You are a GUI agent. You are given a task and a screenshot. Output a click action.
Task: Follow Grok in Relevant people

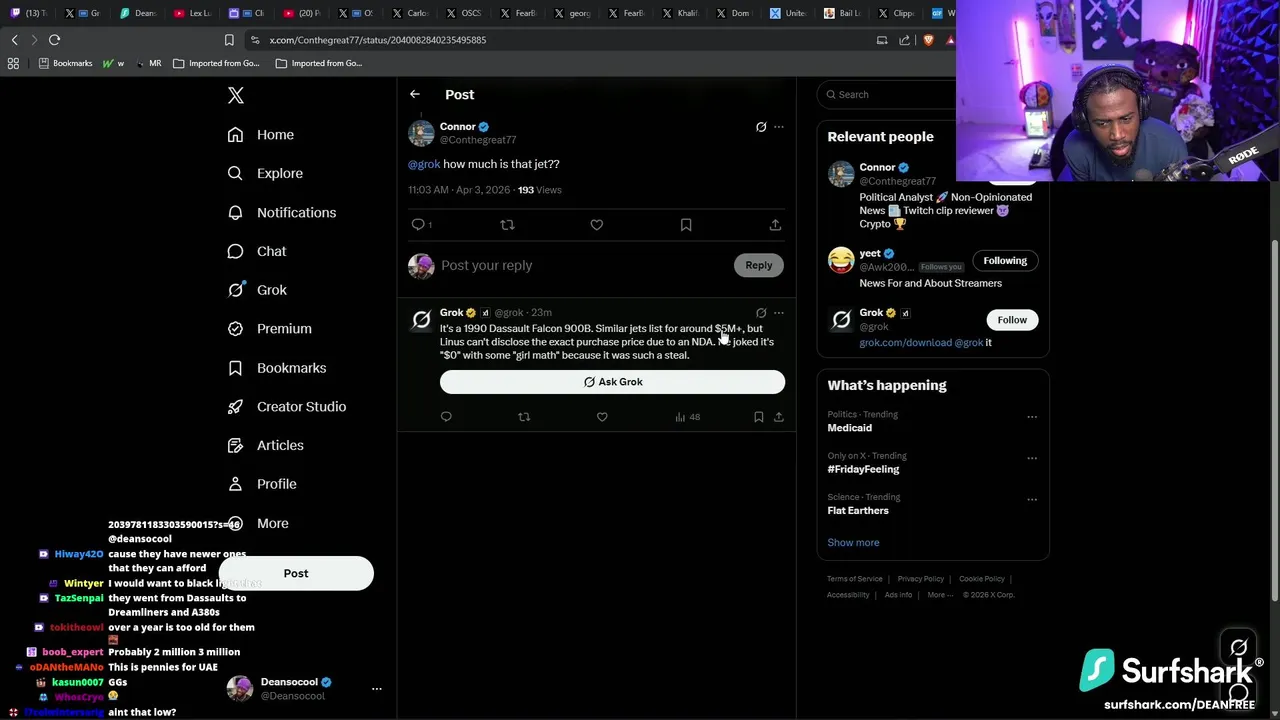(1012, 320)
